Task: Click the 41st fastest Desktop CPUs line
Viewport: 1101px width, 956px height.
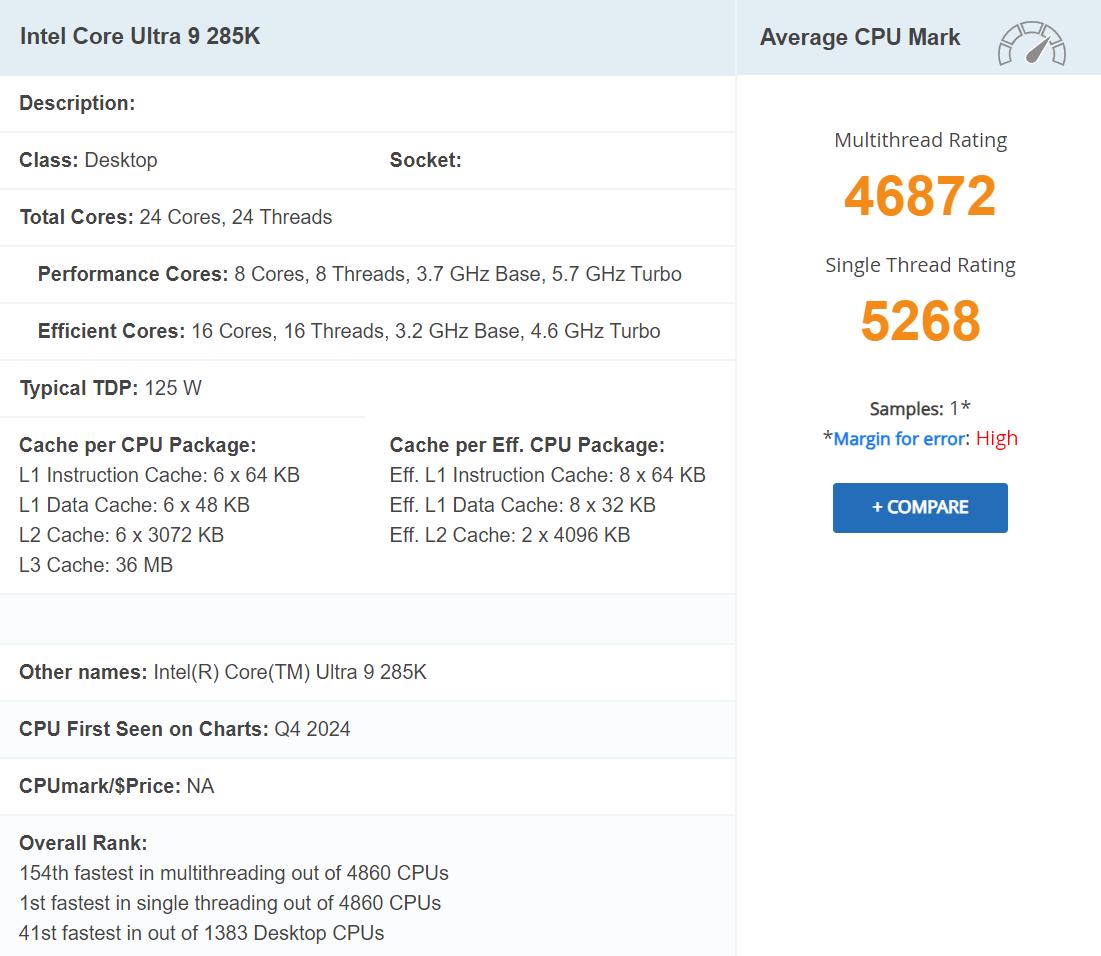Action: 202,934
